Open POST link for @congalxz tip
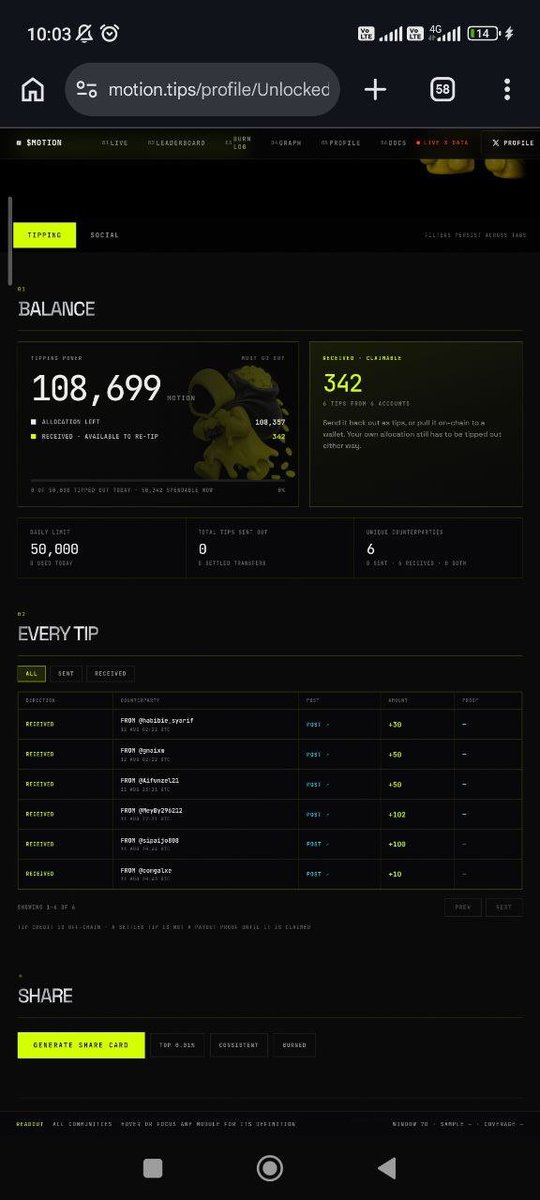Screen dimensions: 540x1200 (x=316, y=873)
